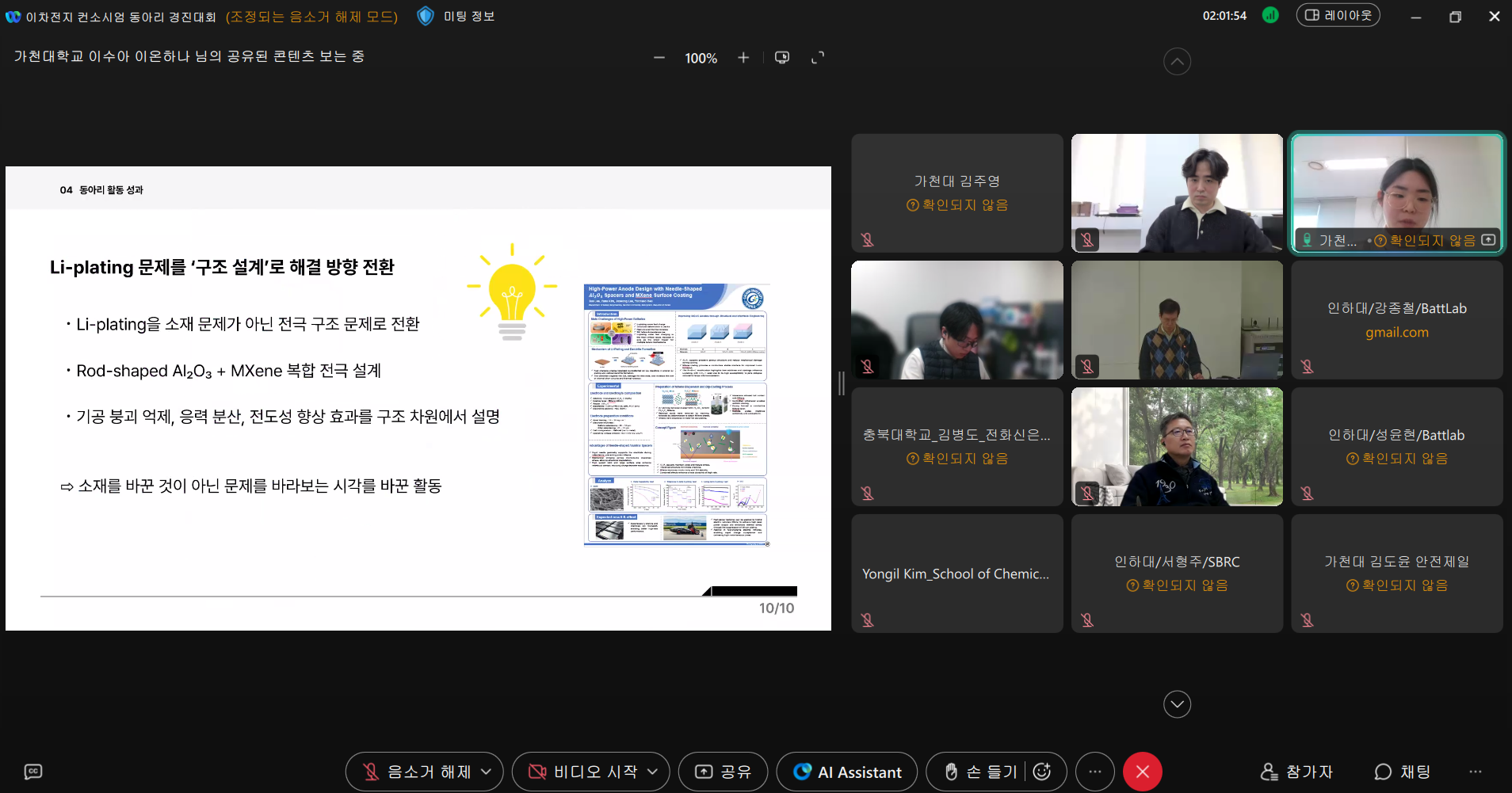The image size is (1512, 793).
Task: Open the 참가자 participants panel
Action: click(1296, 771)
